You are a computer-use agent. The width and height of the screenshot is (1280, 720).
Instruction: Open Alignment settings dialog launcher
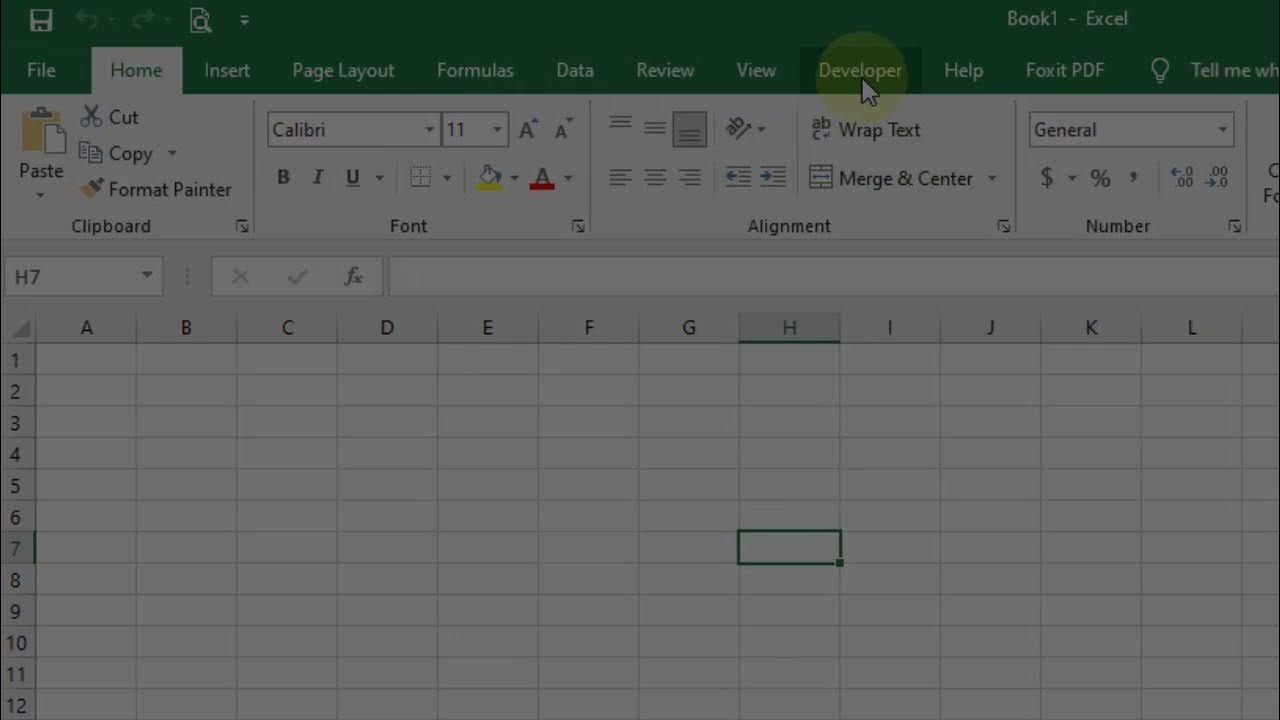coord(1004,227)
